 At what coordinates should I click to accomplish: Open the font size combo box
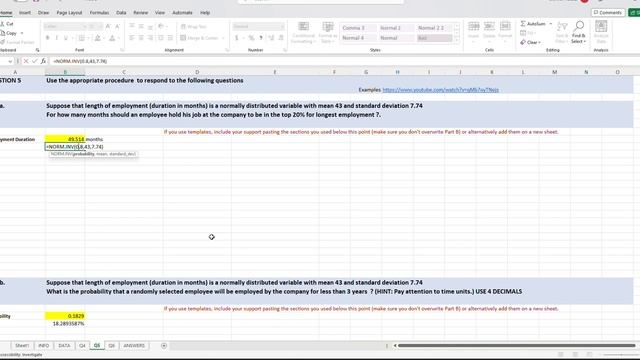point(95,27)
